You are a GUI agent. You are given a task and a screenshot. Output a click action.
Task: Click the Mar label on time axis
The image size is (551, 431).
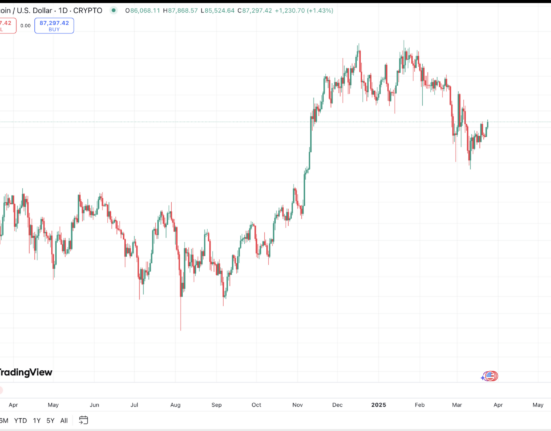(x=457, y=405)
